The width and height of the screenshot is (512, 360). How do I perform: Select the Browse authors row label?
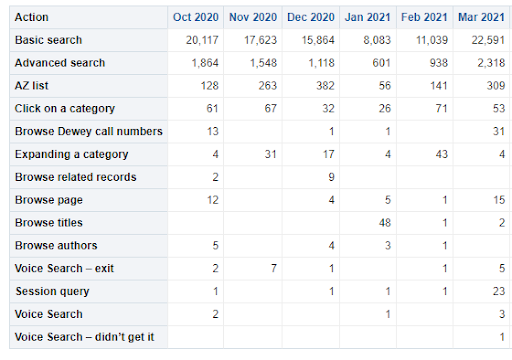pyautogui.click(x=56, y=246)
